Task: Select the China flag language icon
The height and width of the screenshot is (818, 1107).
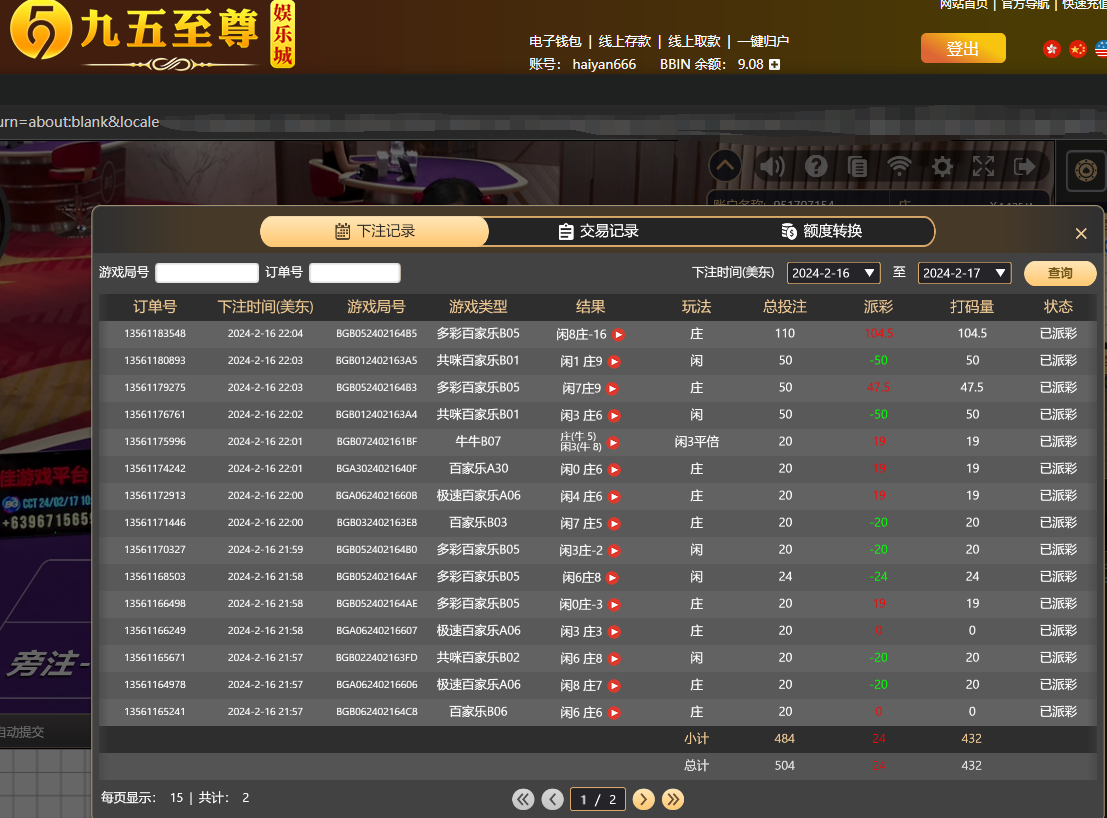Action: click(1077, 49)
